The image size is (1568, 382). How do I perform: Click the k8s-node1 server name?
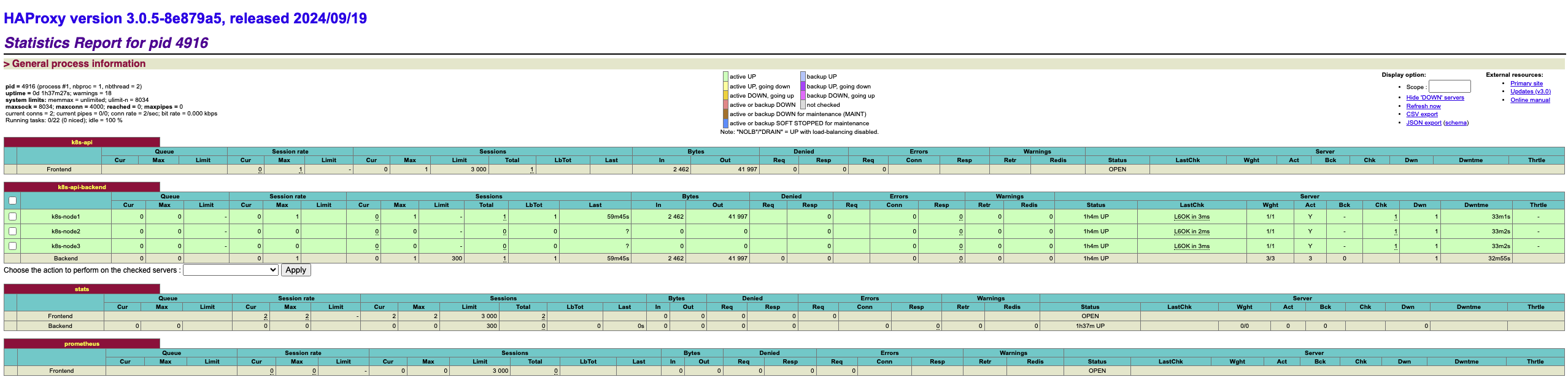coord(66,217)
